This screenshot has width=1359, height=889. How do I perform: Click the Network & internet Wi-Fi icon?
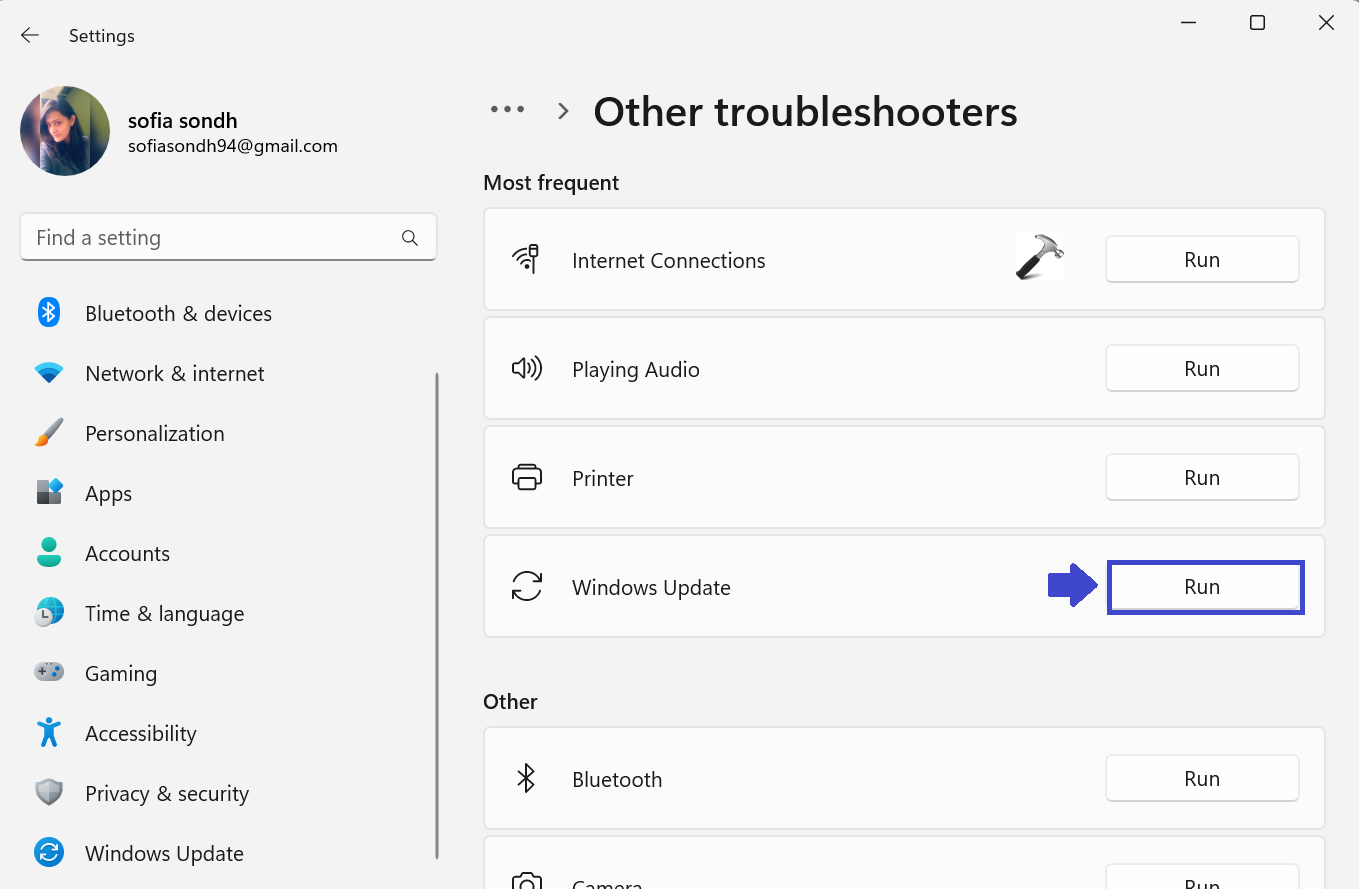coord(49,374)
